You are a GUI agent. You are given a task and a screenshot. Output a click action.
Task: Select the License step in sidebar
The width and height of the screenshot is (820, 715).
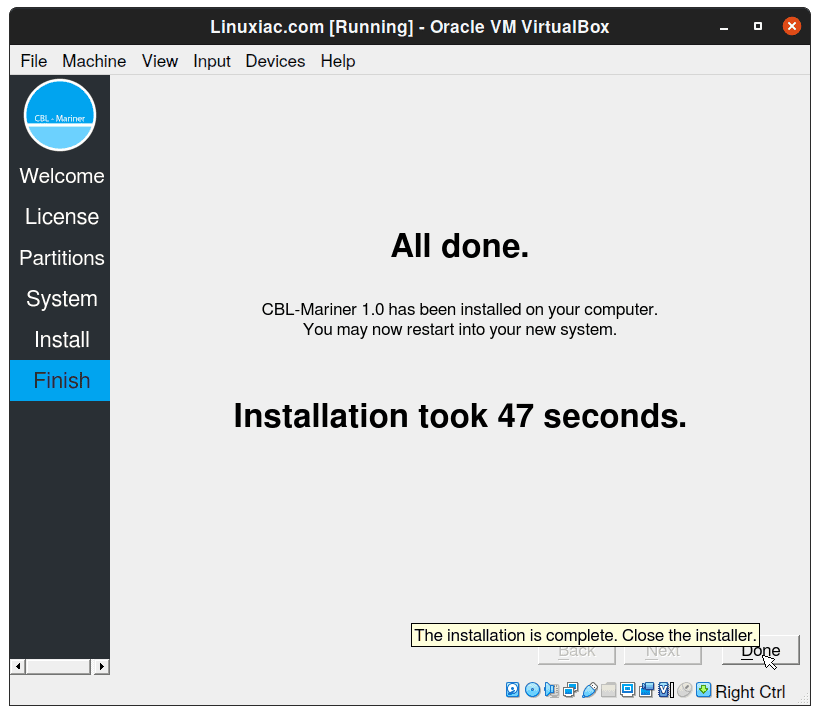(x=62, y=217)
